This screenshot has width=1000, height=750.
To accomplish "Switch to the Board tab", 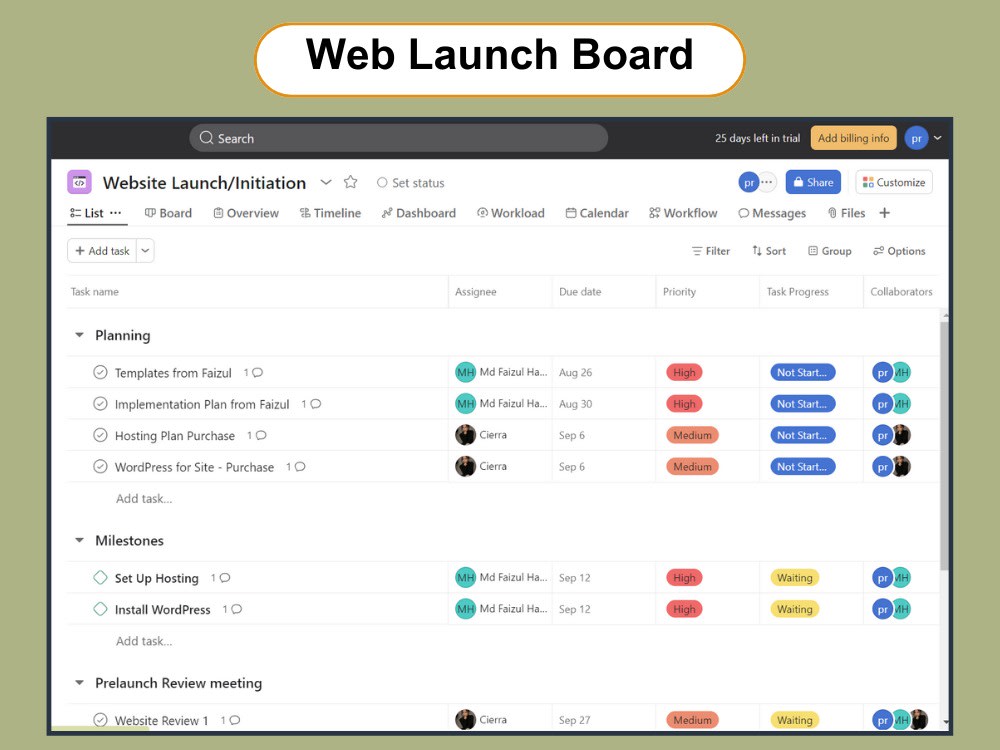I will pos(168,213).
